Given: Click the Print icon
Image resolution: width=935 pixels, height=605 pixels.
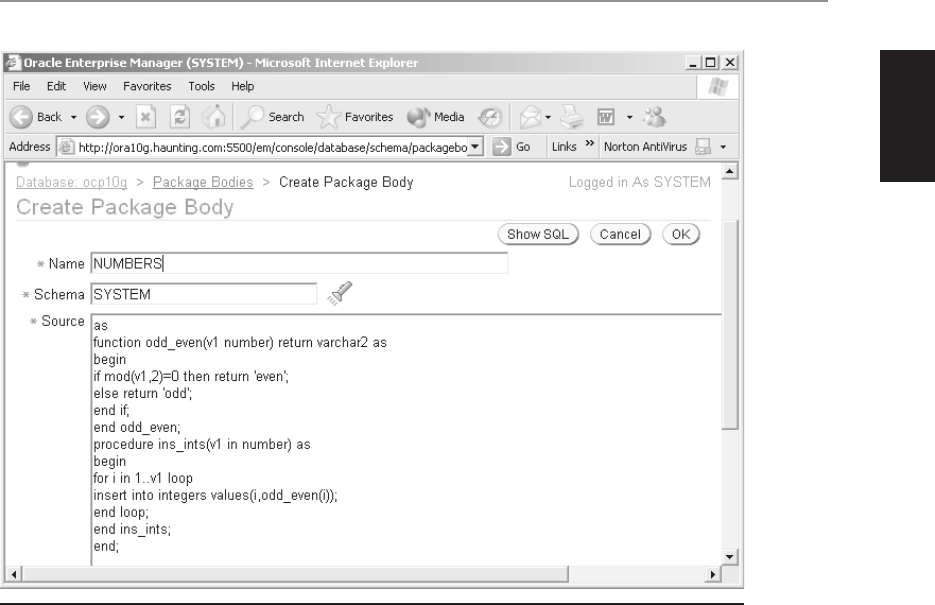Looking at the screenshot, I should (572, 117).
